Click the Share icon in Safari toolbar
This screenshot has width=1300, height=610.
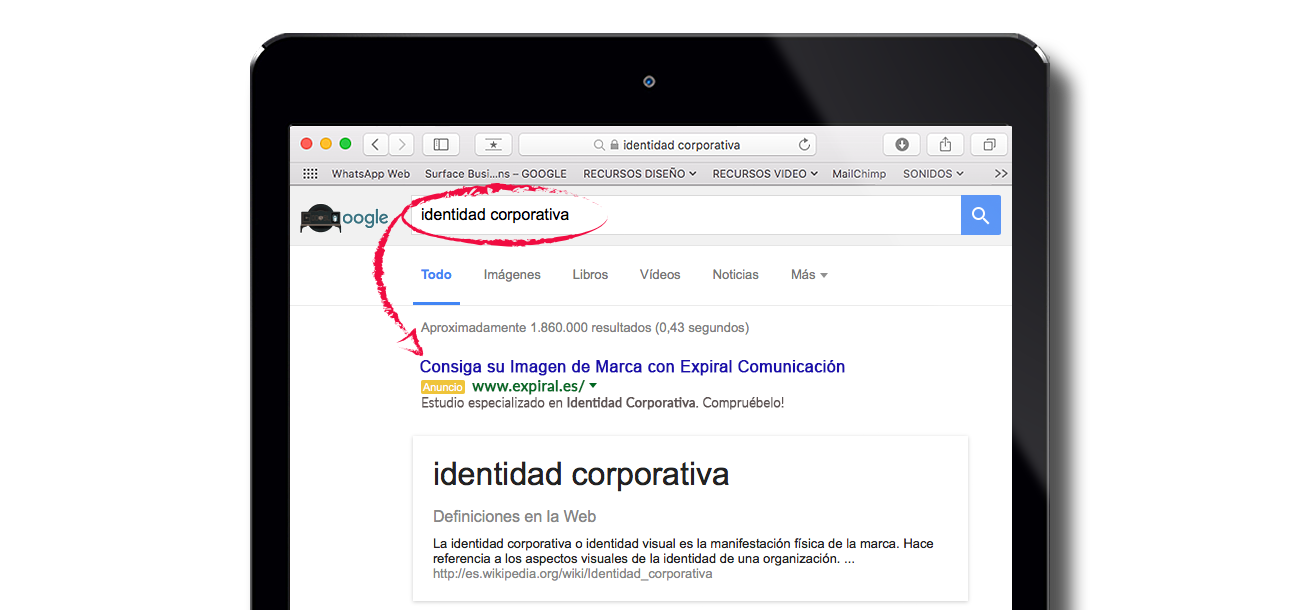click(945, 144)
